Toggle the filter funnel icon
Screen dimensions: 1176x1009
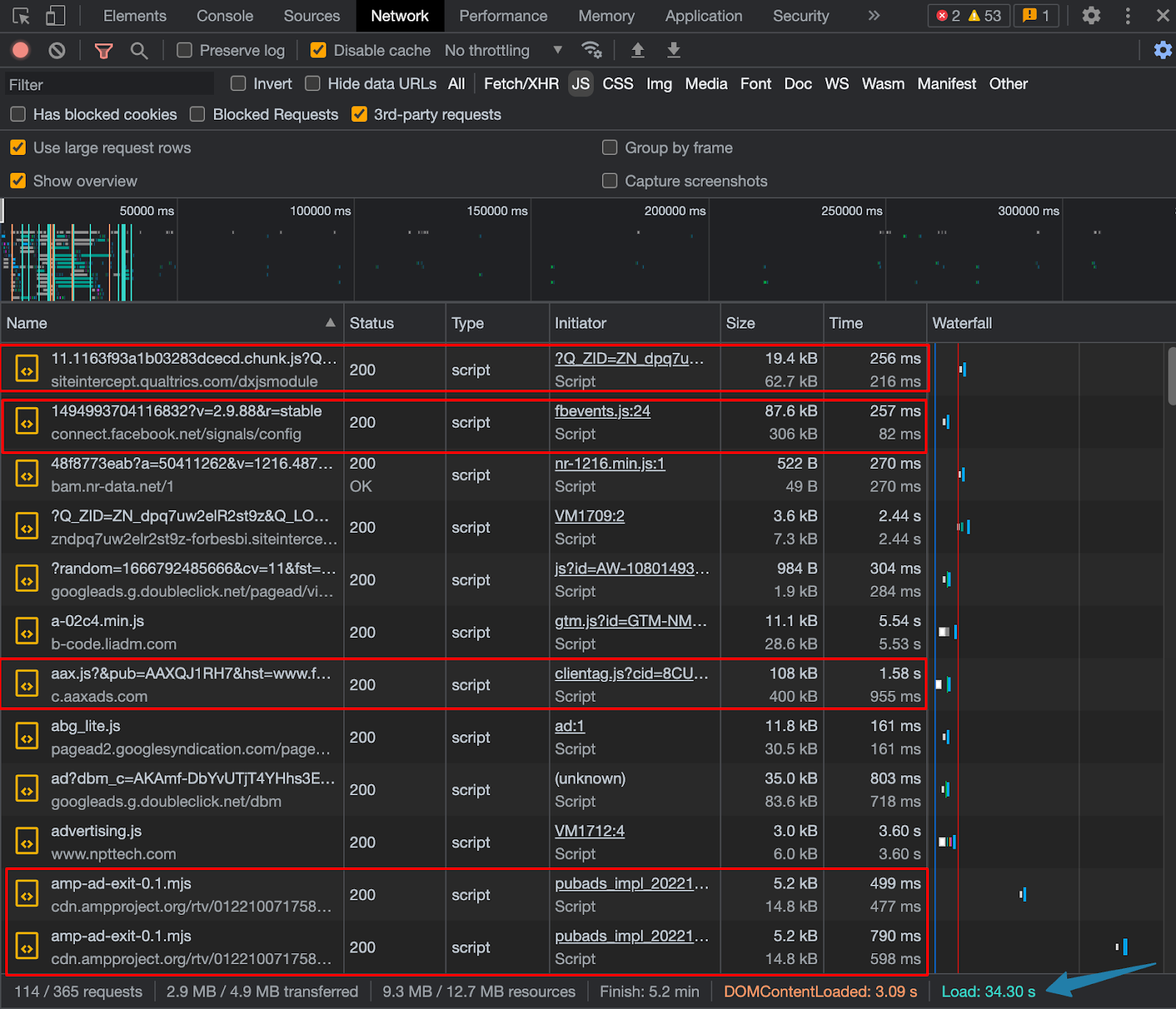point(104,50)
